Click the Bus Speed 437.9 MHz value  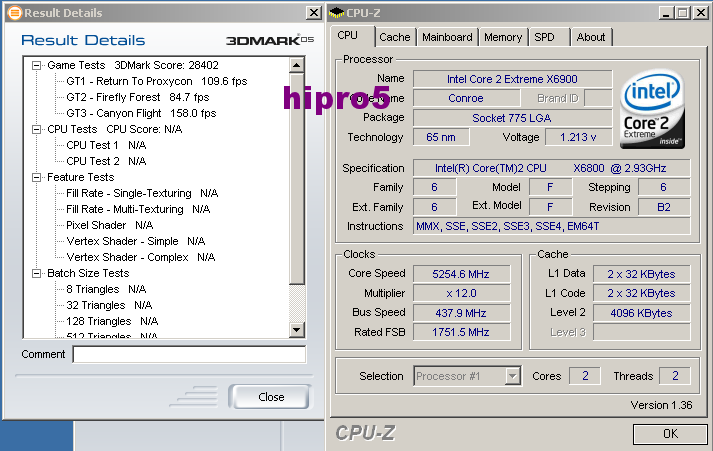(x=462, y=313)
